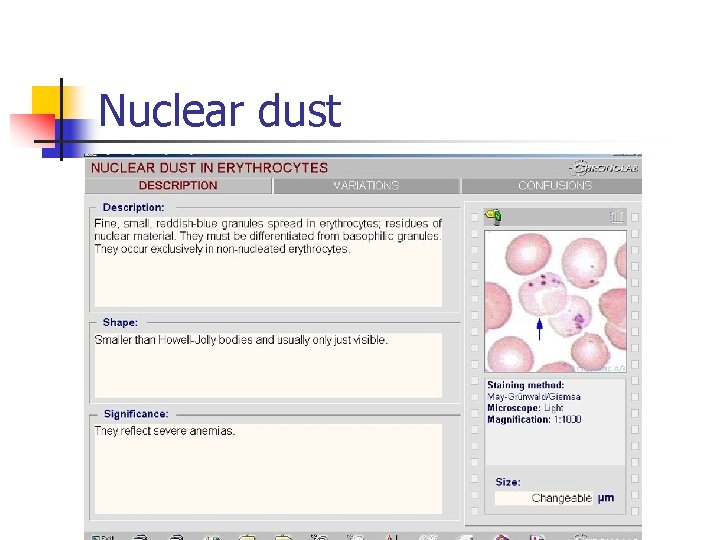The height and width of the screenshot is (540, 720).
Task: Select the heading 'NUCLEAR DUST IN ERYTHROCYTES'
Action: click(209, 168)
